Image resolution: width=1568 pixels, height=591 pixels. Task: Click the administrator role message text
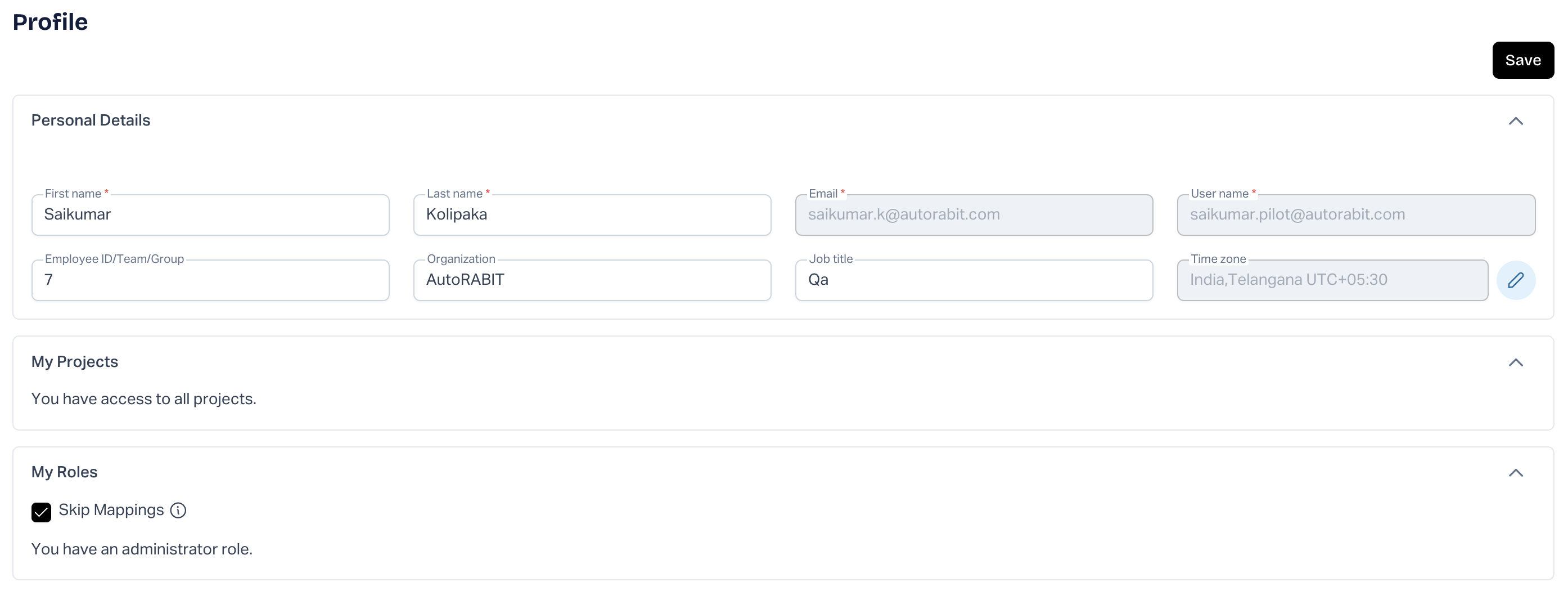coord(142,549)
